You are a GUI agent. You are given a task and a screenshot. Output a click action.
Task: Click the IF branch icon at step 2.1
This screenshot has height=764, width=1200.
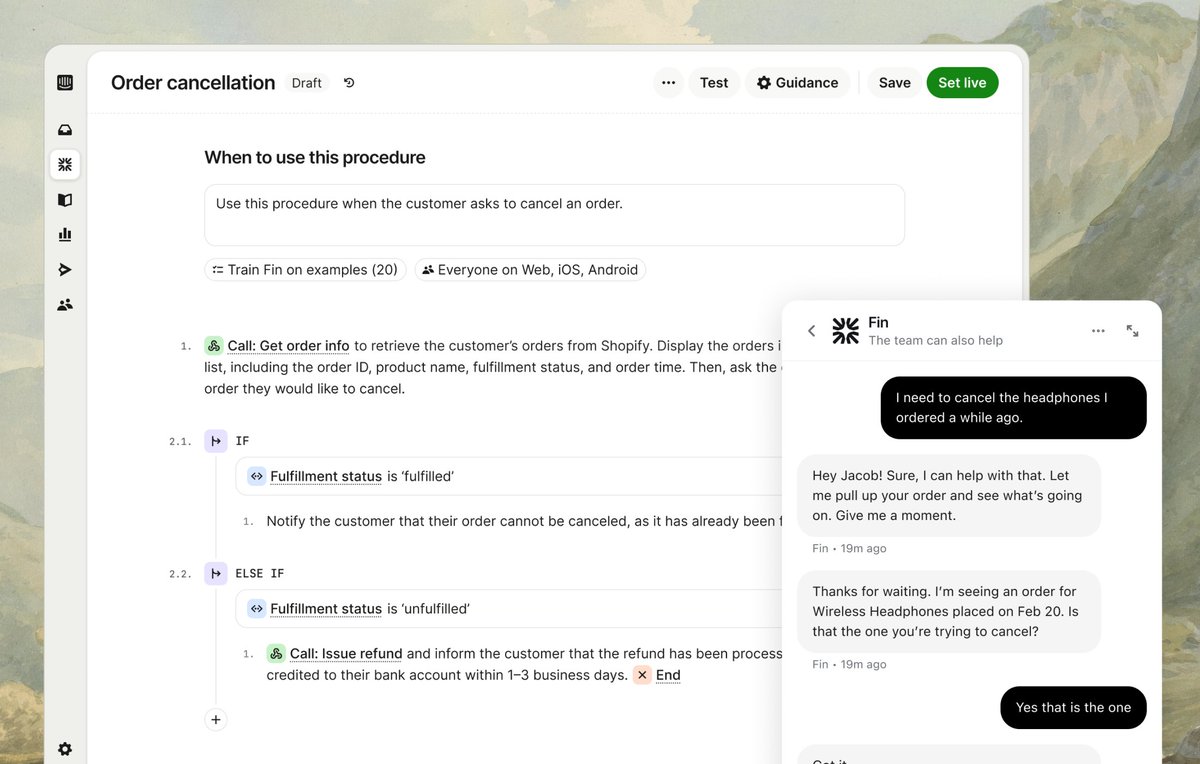[216, 441]
